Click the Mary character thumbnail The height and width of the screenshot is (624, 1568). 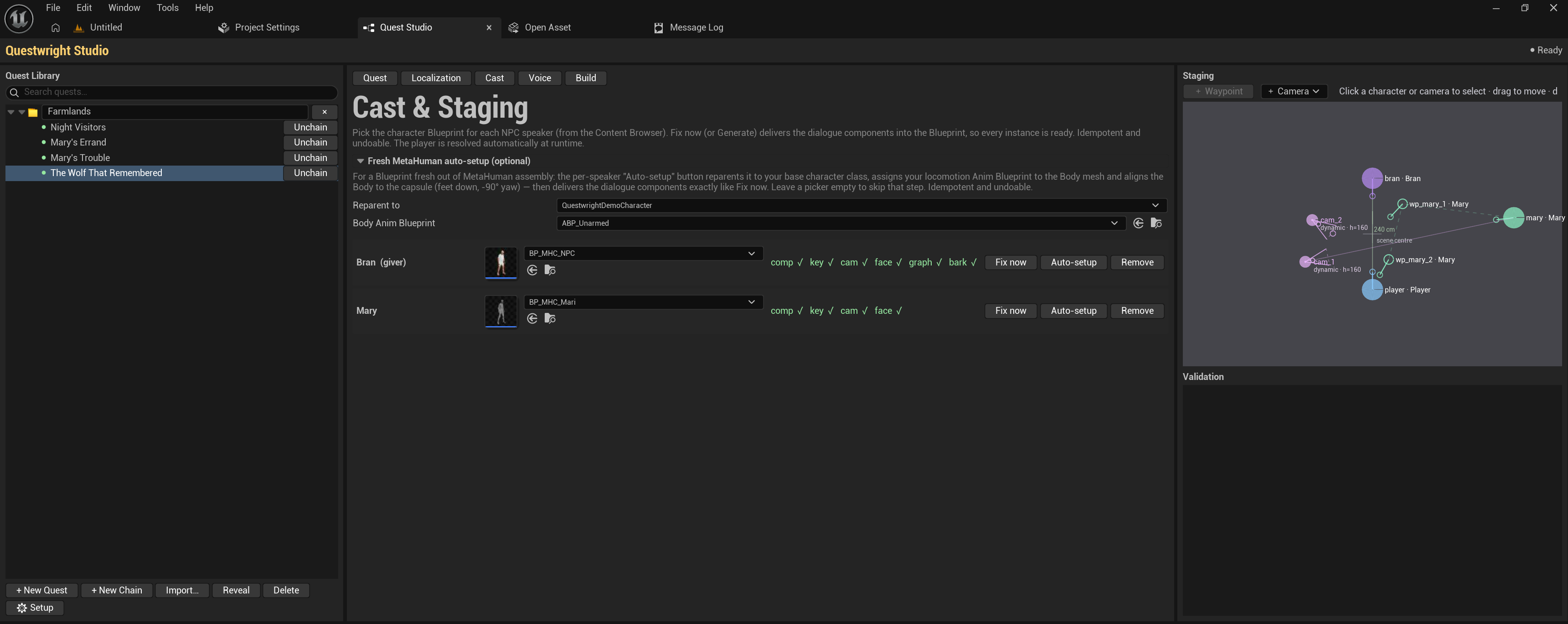500,311
